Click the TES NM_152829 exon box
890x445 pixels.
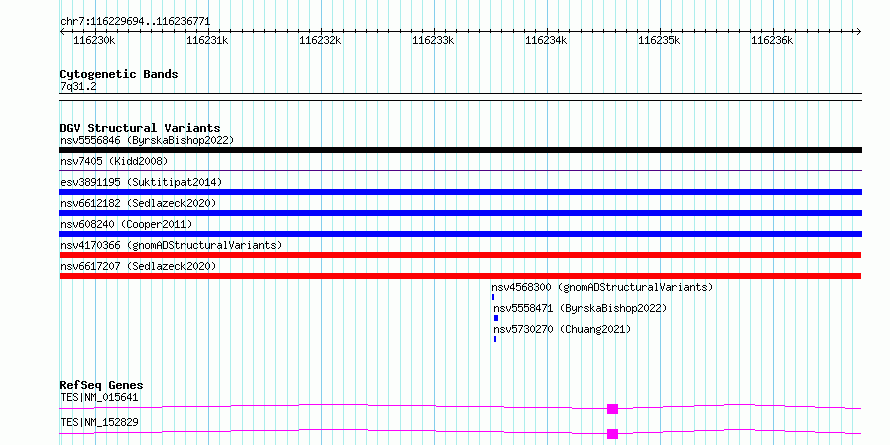click(x=612, y=434)
